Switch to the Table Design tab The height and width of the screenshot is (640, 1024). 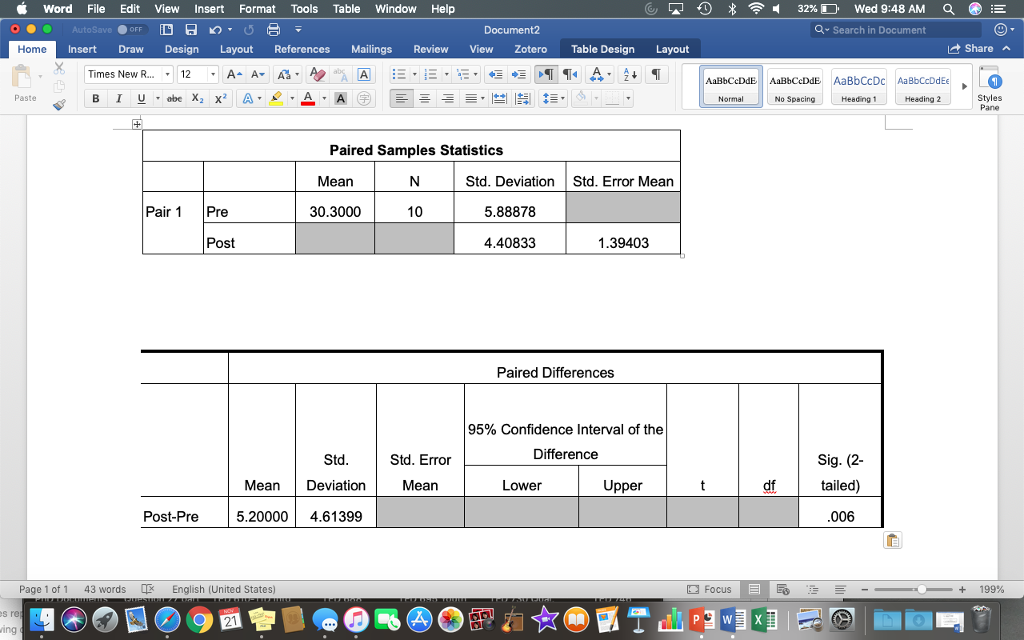602,48
